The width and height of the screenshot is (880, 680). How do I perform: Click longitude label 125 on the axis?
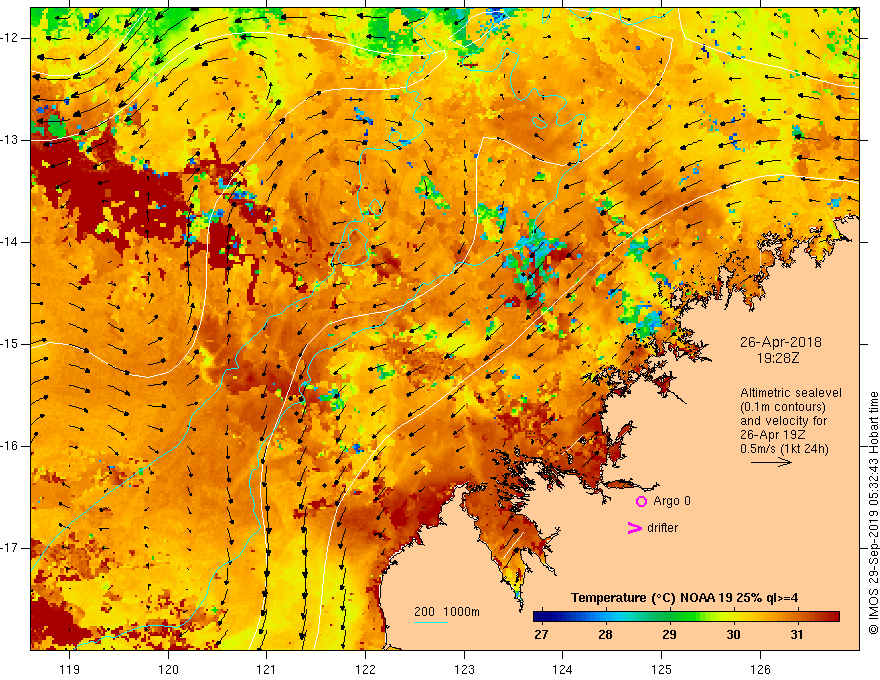coord(662,669)
